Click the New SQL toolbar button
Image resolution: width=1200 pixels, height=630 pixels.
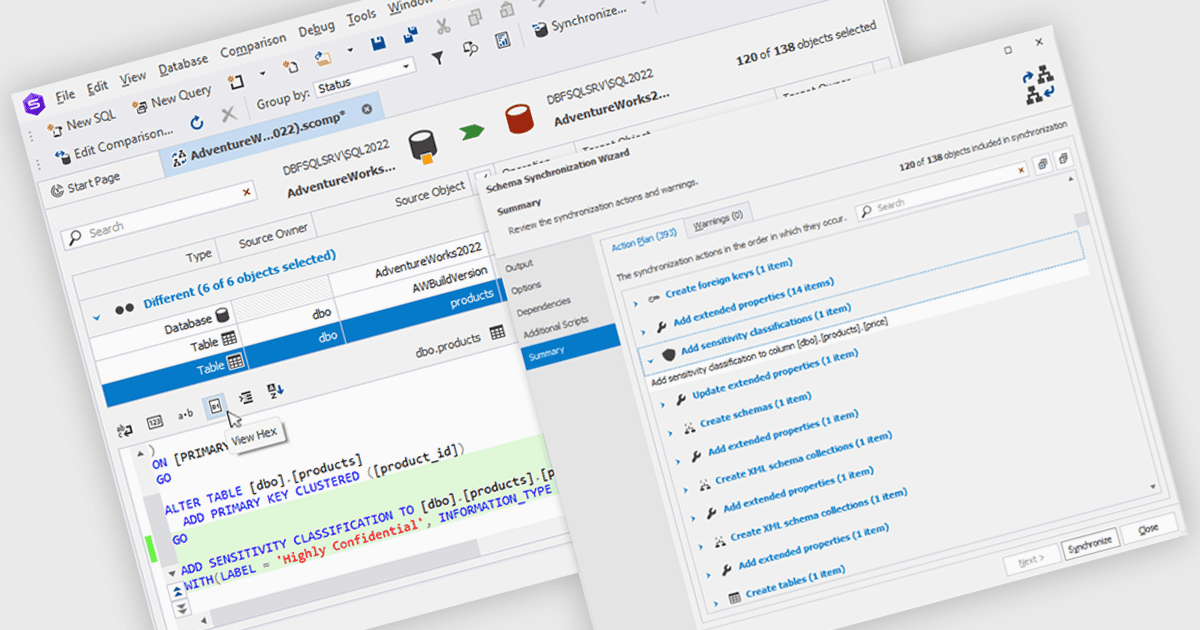coord(81,121)
